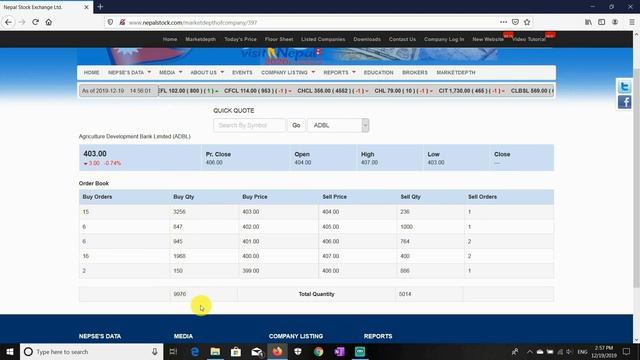Open the BROKERS navigation item
Viewport: 640px width, 360px height.
click(415, 72)
